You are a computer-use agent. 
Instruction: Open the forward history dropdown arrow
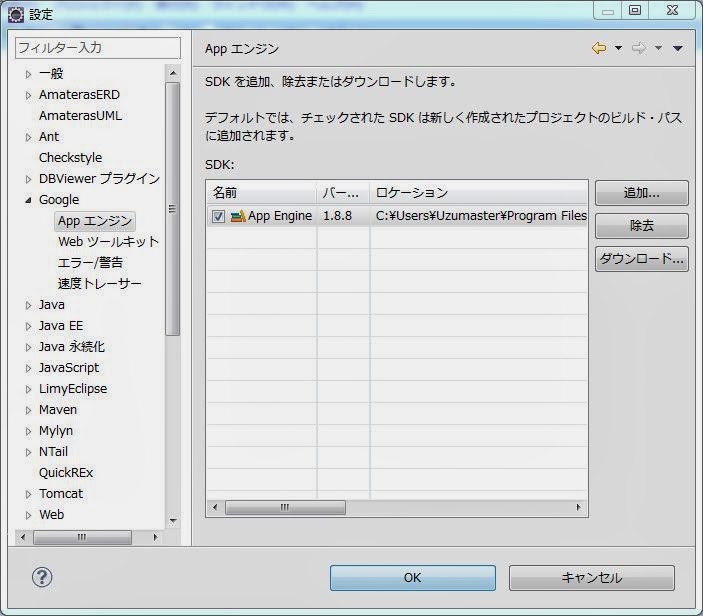pos(658,48)
